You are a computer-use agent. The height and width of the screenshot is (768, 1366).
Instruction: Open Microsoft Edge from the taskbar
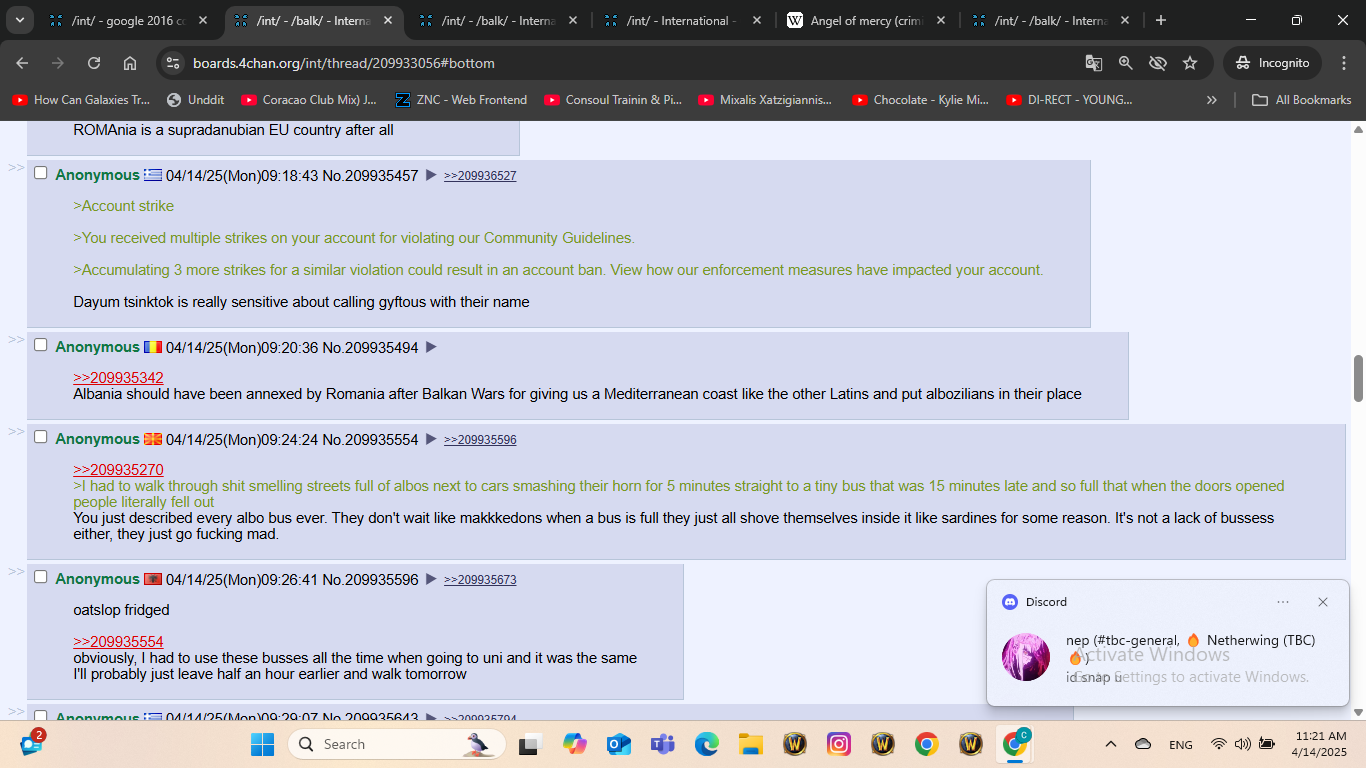[707, 744]
